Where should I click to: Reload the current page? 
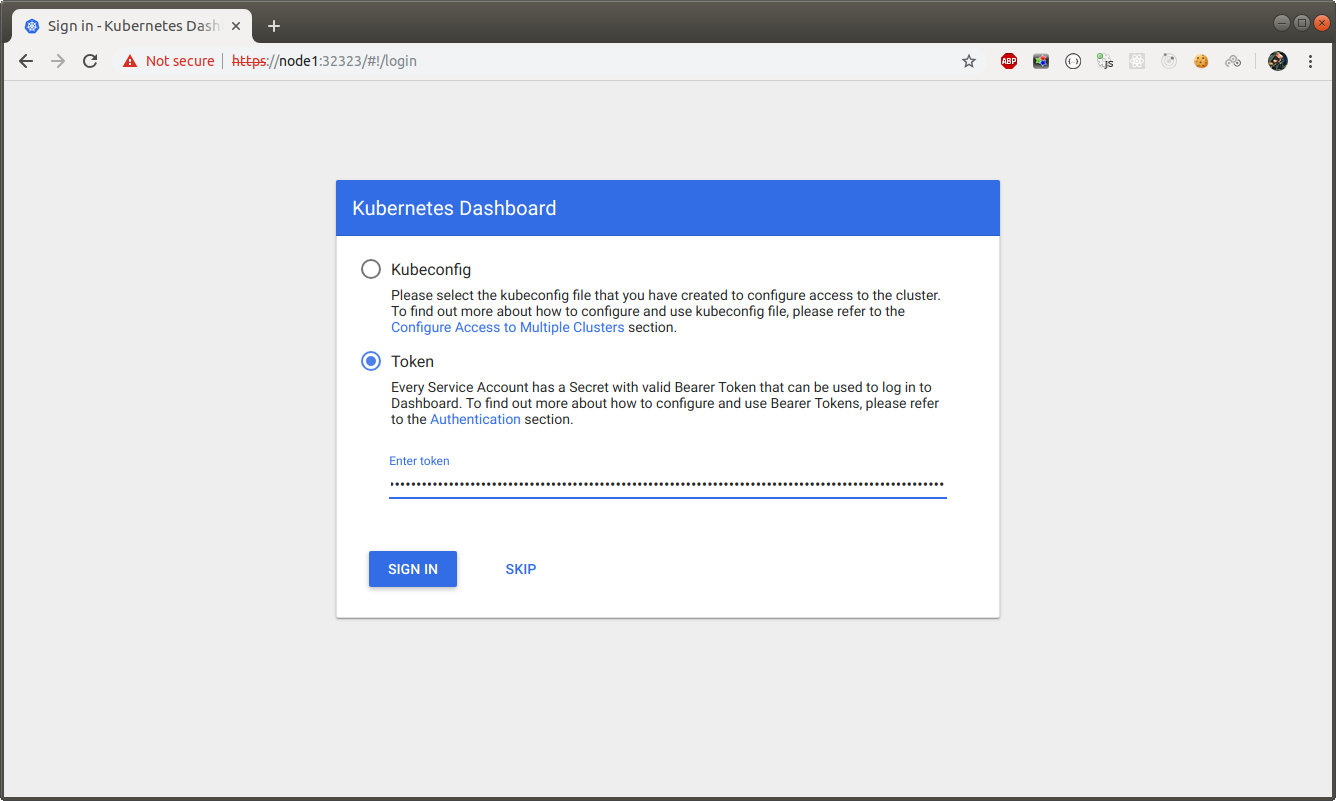[x=90, y=61]
